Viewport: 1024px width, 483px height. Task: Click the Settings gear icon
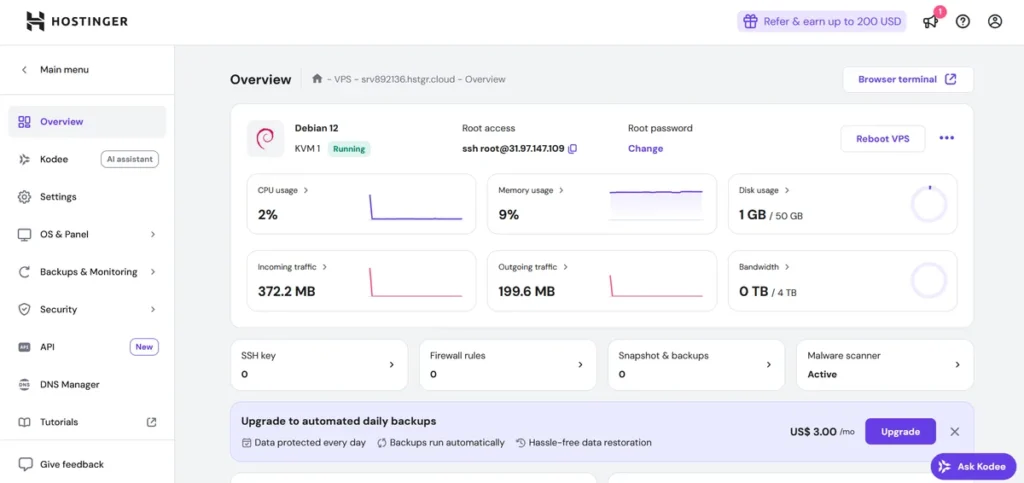(24, 196)
